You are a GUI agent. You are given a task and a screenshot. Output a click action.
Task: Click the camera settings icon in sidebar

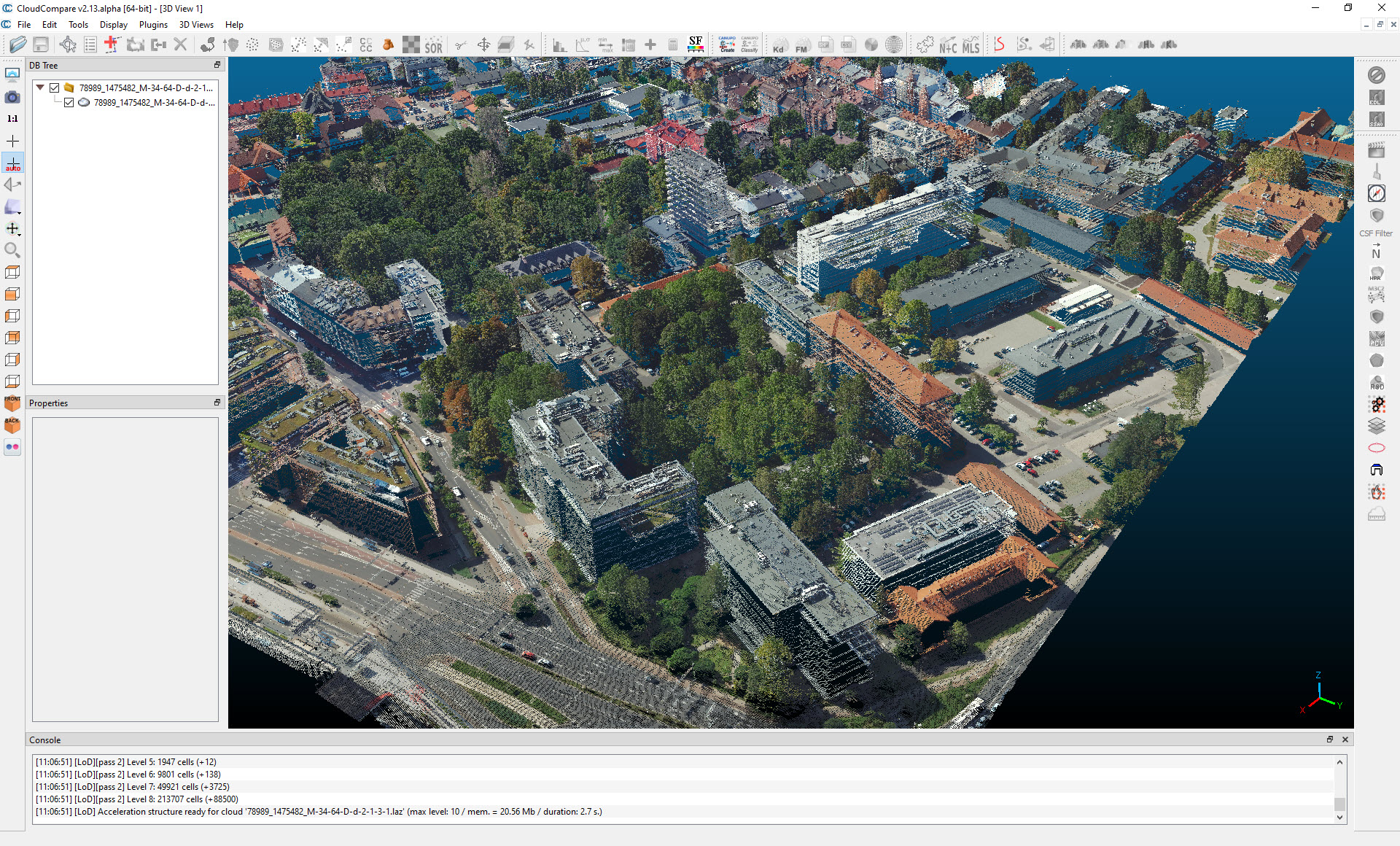click(x=12, y=97)
